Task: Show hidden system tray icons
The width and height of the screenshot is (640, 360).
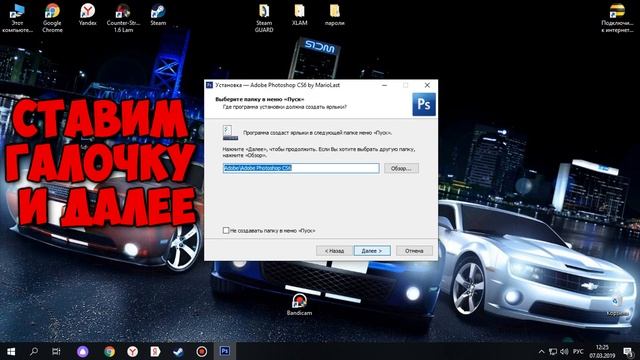Action: 542,351
